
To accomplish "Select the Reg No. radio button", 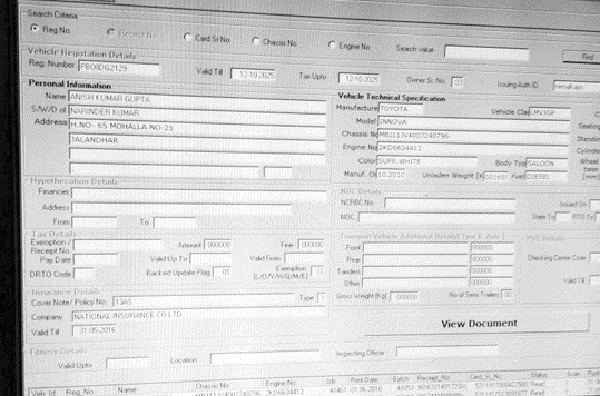I will (34, 28).
